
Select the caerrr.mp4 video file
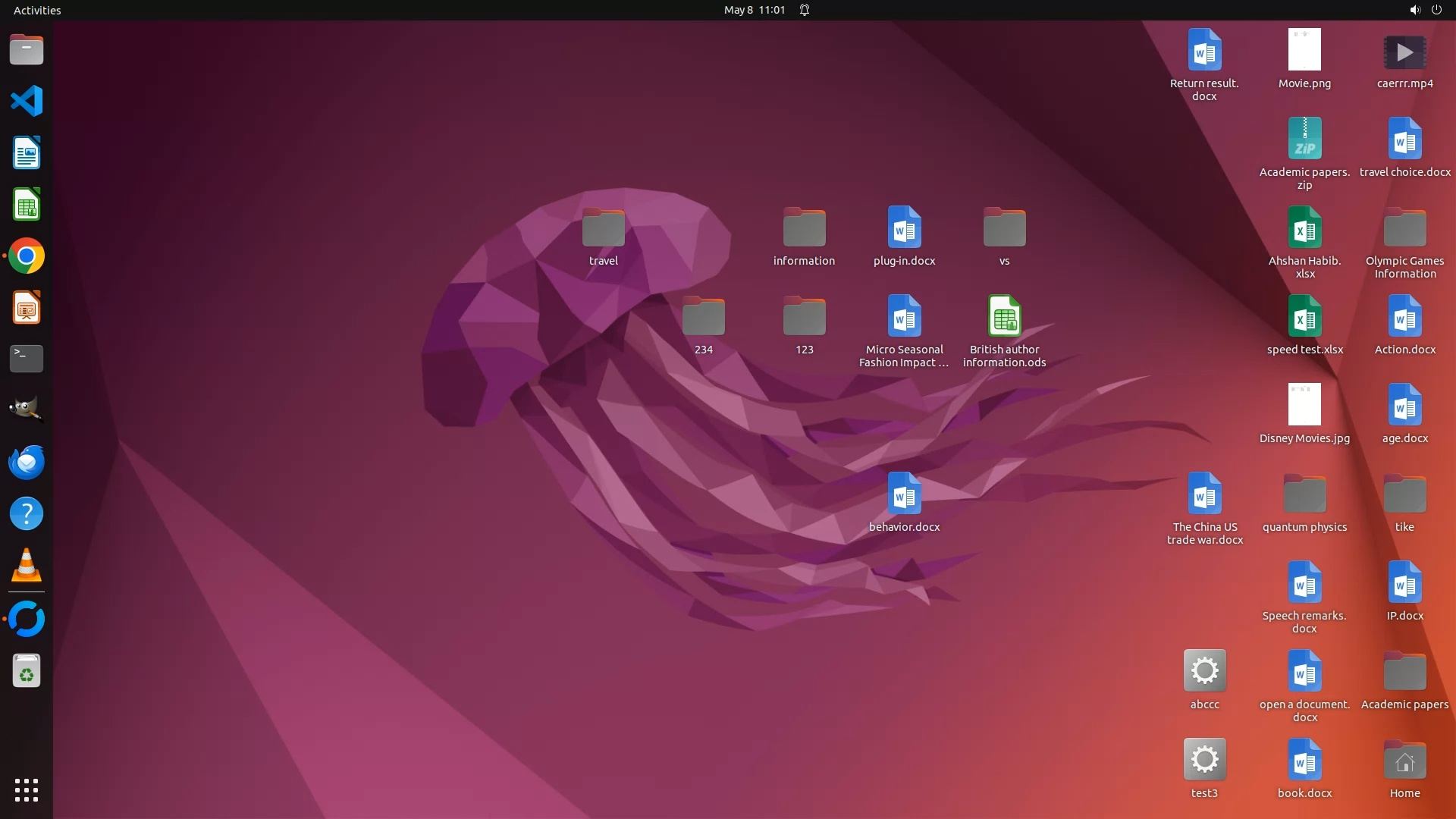1404,52
